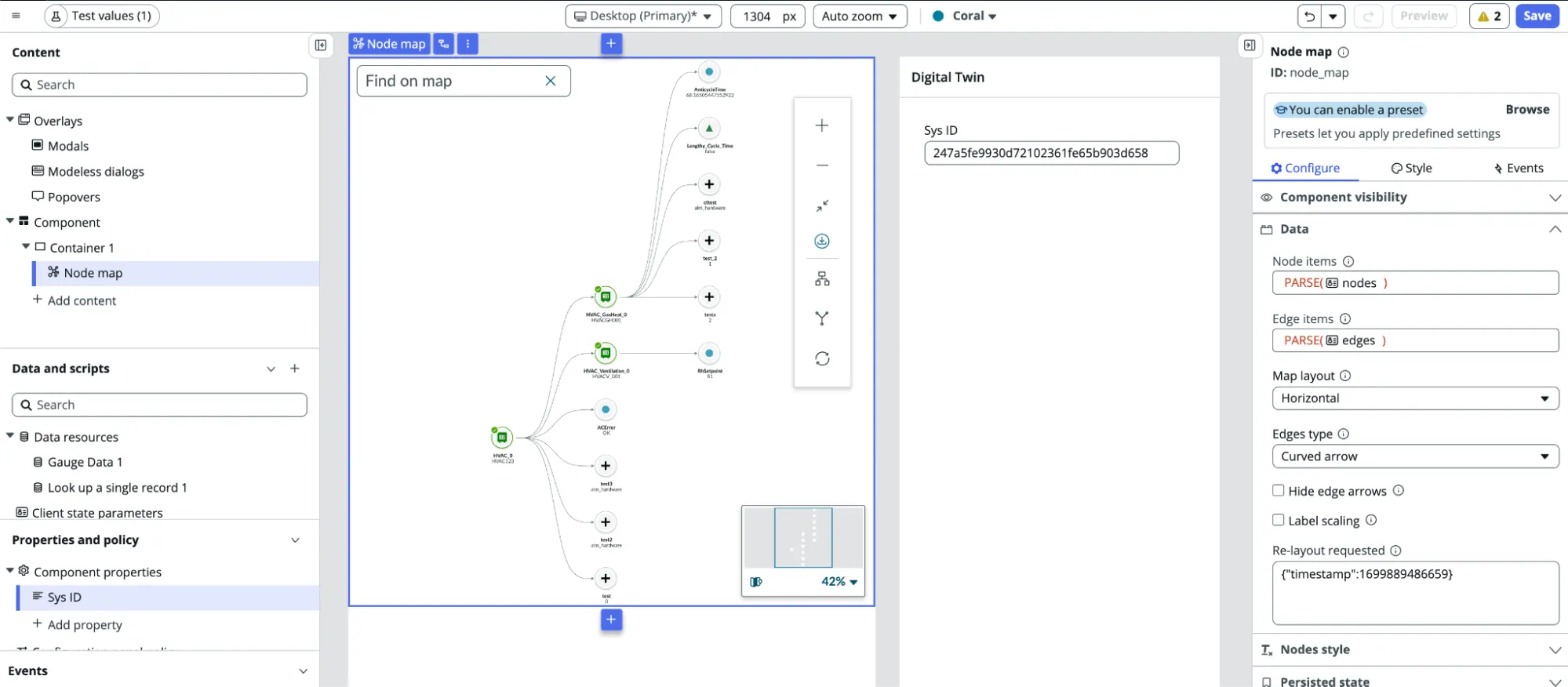Open the Edges type dropdown

1414,456
